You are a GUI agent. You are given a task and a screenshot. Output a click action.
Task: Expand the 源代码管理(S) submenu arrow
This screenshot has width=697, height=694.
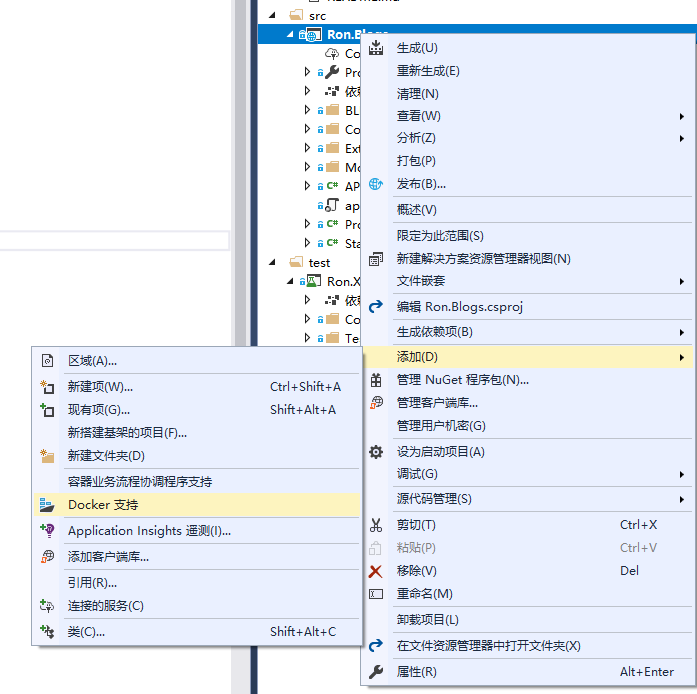point(682,499)
